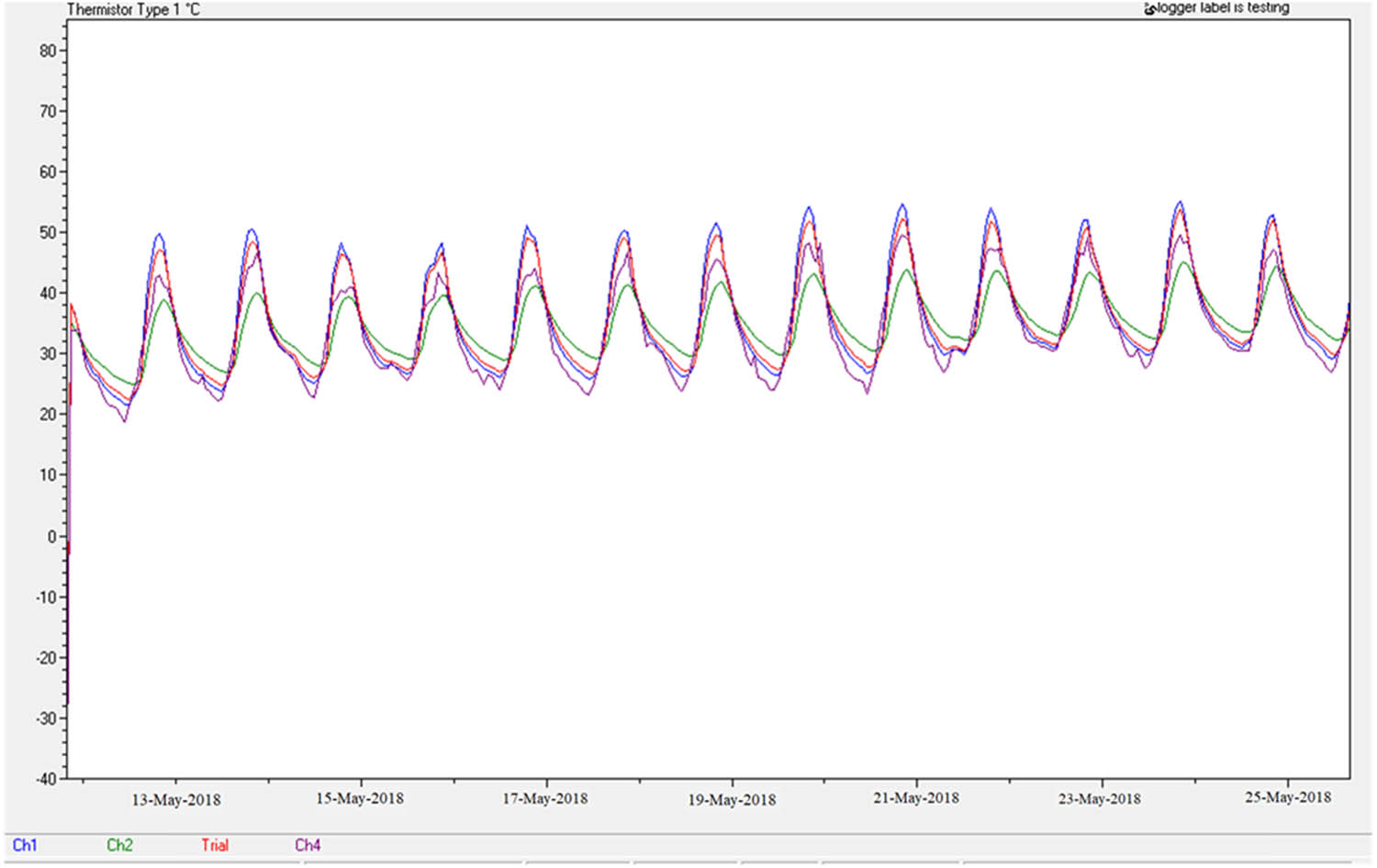The image size is (1377, 868).
Task: Click the Thermistor Type 1 °C title
Action: (133, 10)
